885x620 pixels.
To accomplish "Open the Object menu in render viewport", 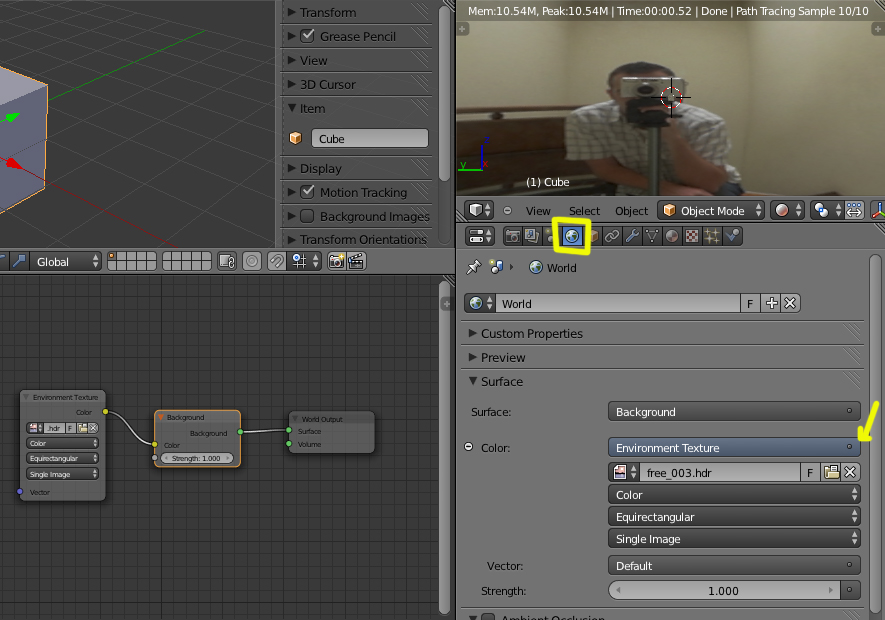I will click(x=632, y=211).
